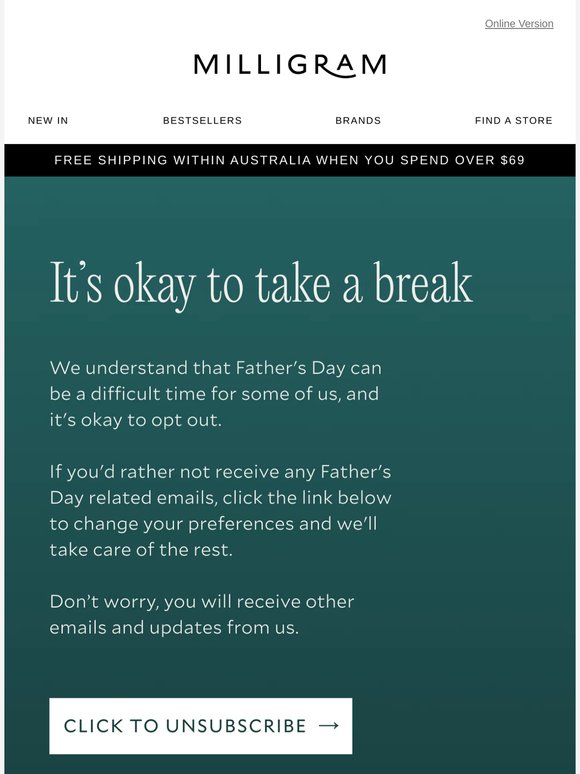Click the 'Don't worry, you will receive' paragraph
580x774 pixels.
click(202, 615)
